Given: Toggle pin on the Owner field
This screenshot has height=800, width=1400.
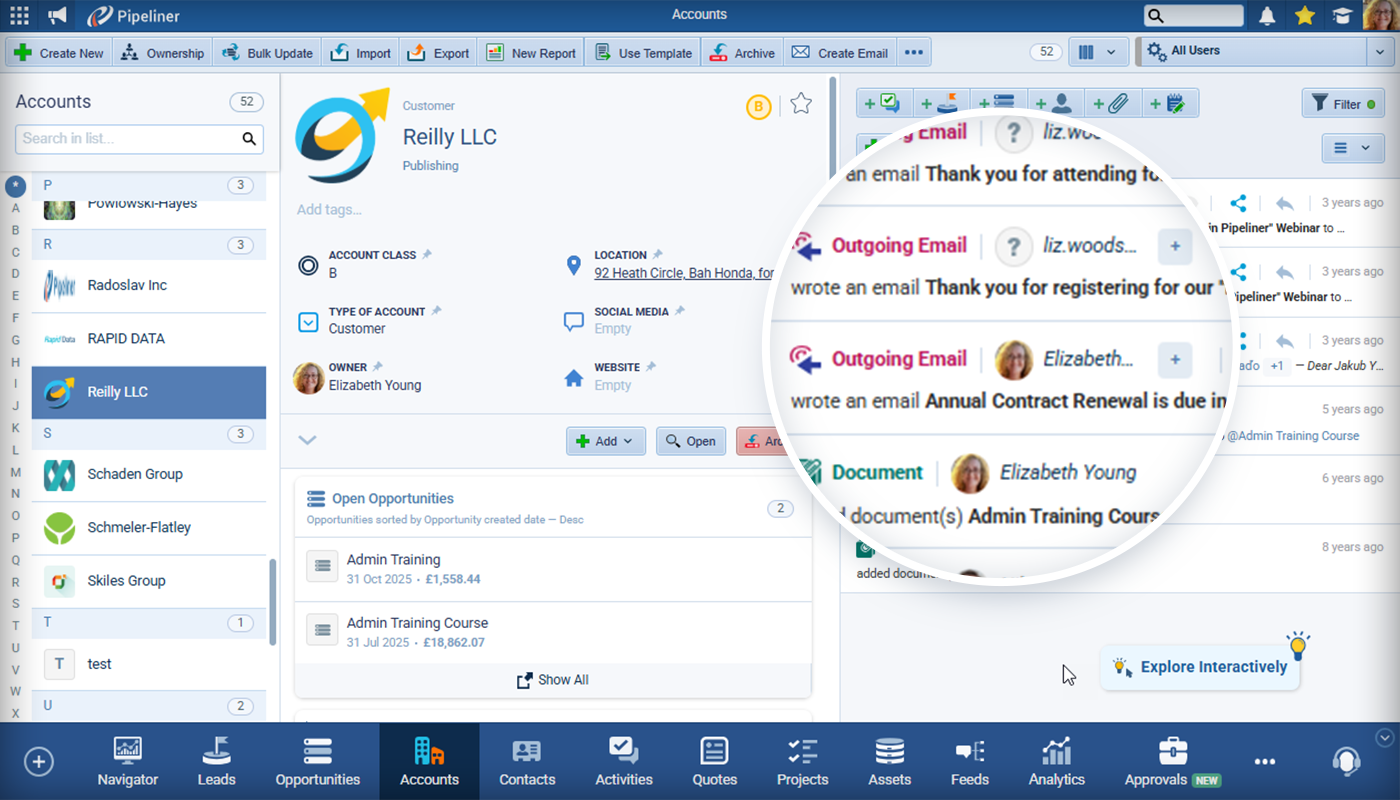Looking at the screenshot, I should (x=378, y=367).
